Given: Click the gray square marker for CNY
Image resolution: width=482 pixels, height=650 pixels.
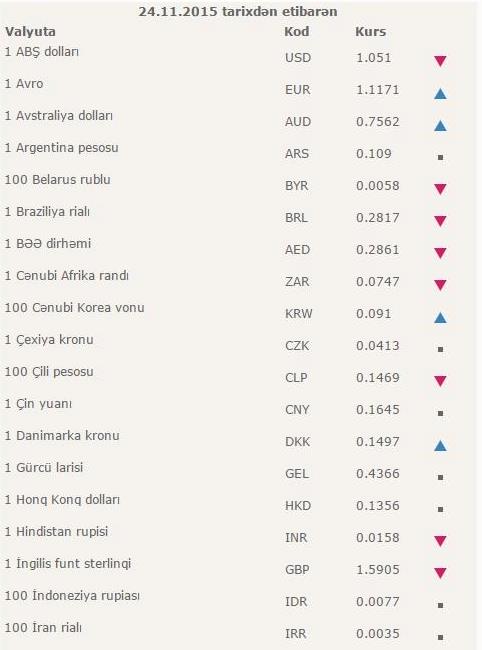Looking at the screenshot, I should tap(441, 413).
